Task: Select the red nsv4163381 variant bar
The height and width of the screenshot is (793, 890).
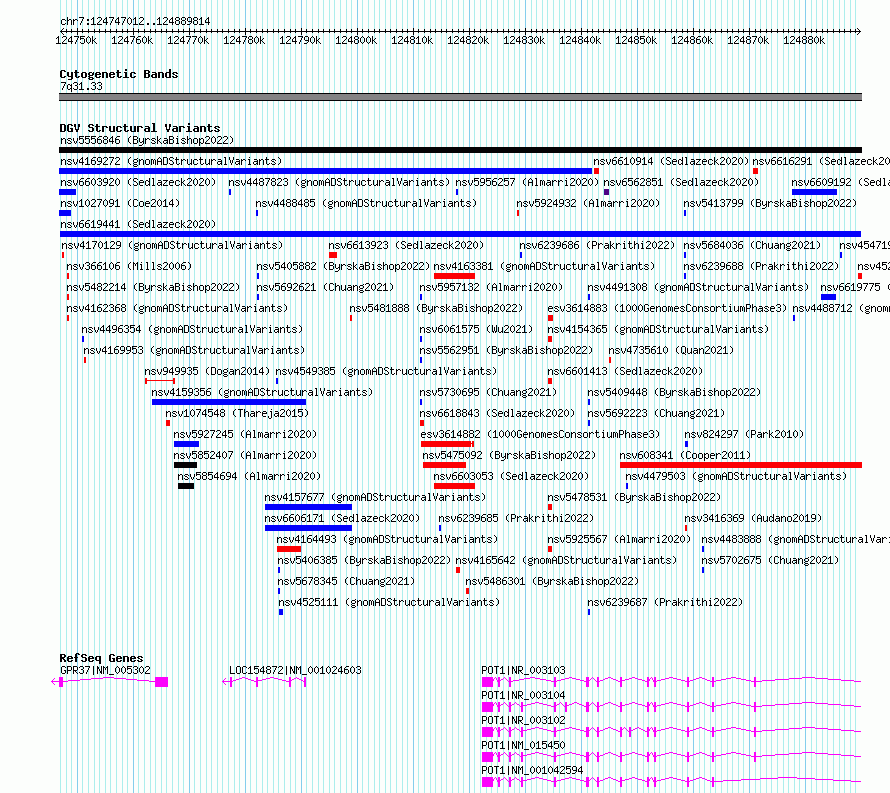Action: coord(454,276)
